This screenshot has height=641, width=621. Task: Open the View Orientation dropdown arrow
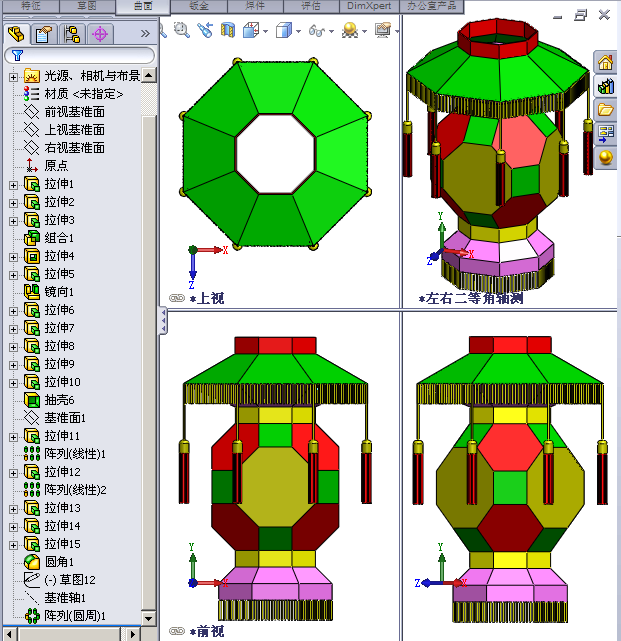pos(266,31)
